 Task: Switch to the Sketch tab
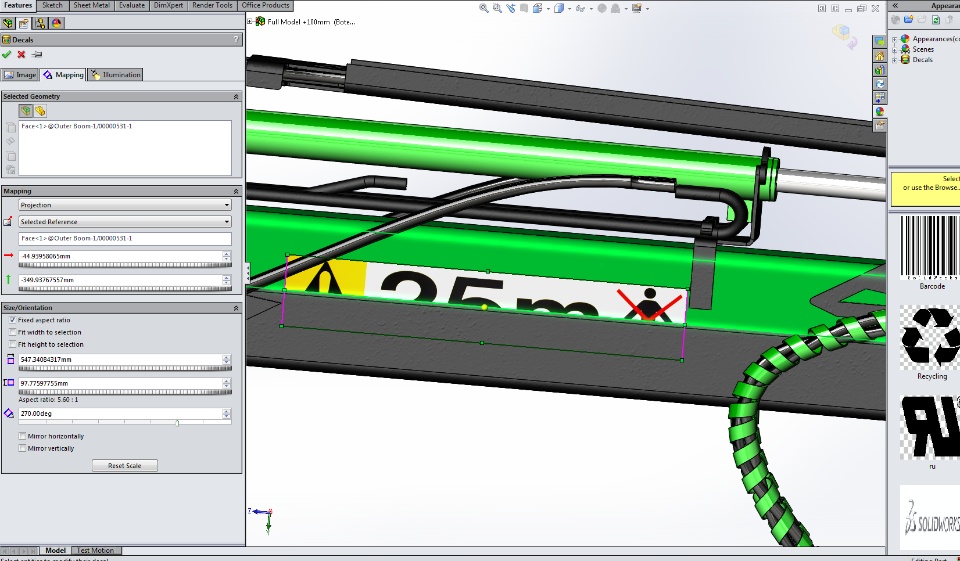tap(52, 6)
